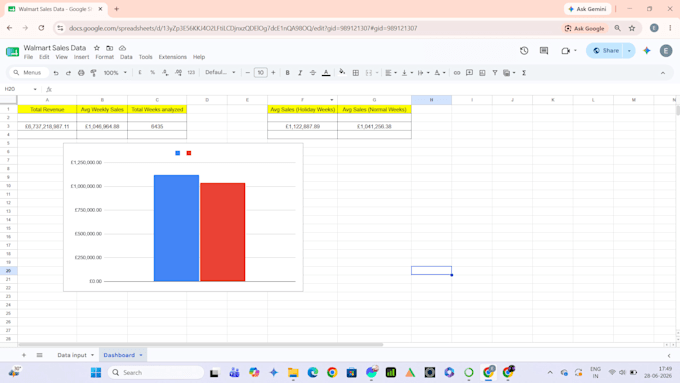Print the spreadsheet
680x383 pixels.
pos(81,73)
